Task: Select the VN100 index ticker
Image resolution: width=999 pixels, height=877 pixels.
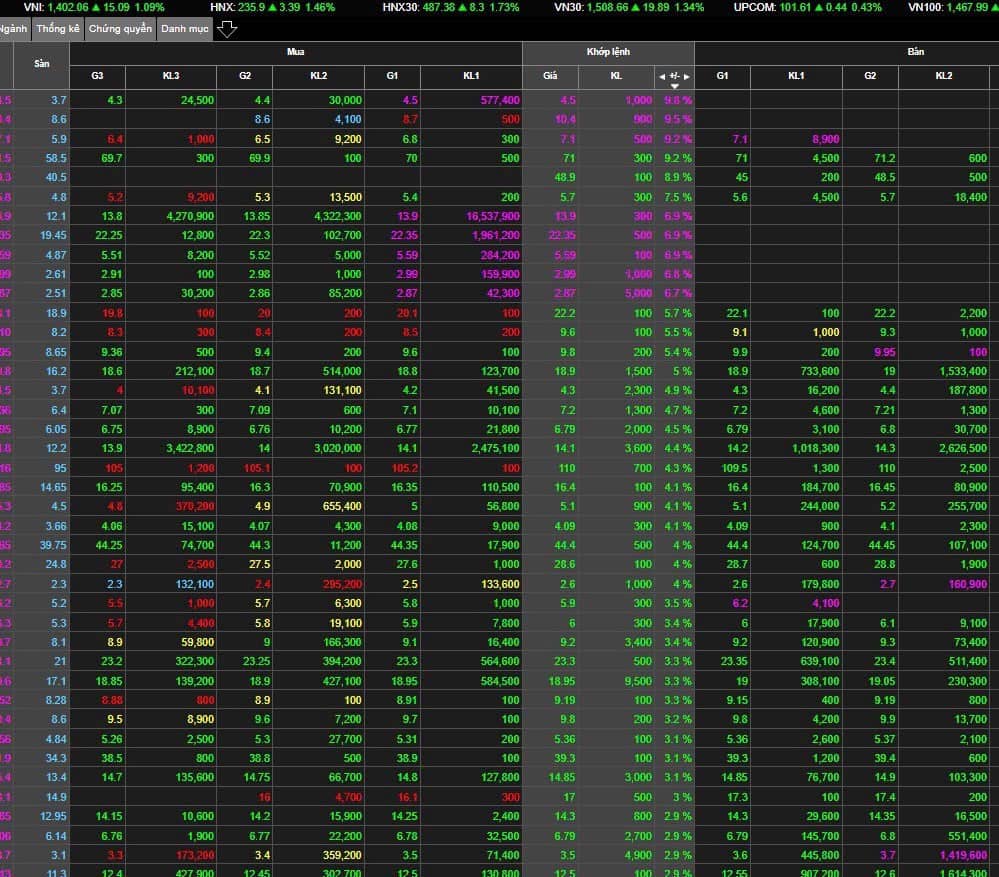Action: coord(953,8)
